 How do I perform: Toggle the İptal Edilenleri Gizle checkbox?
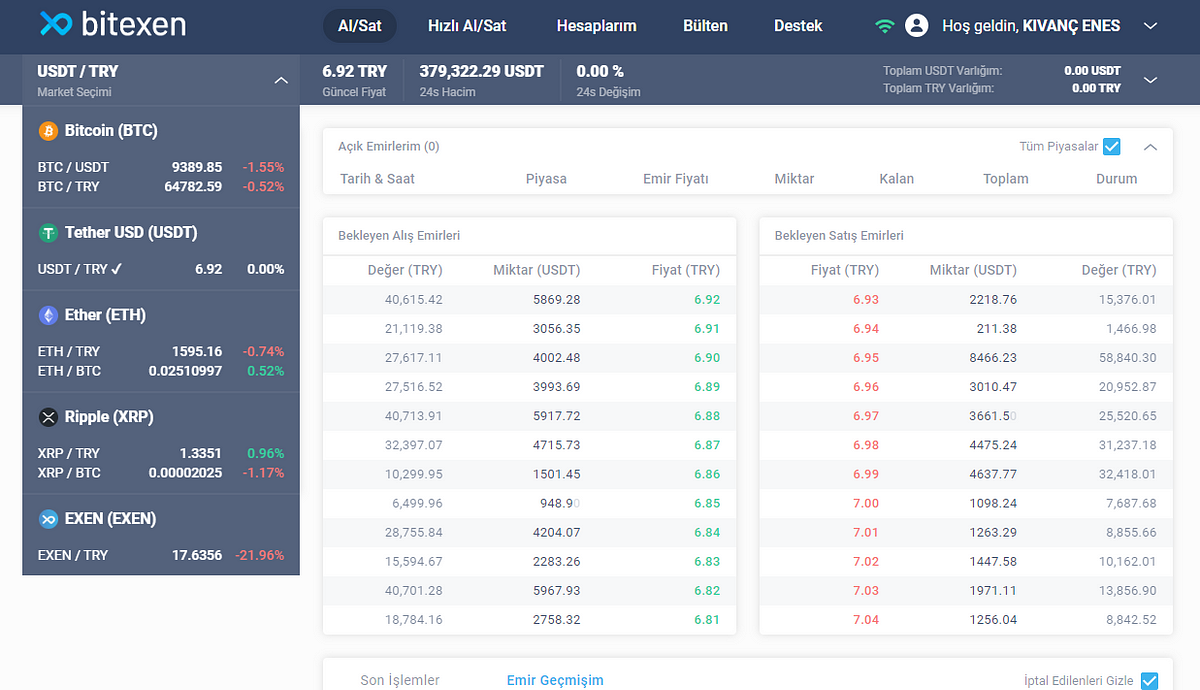tap(1149, 680)
